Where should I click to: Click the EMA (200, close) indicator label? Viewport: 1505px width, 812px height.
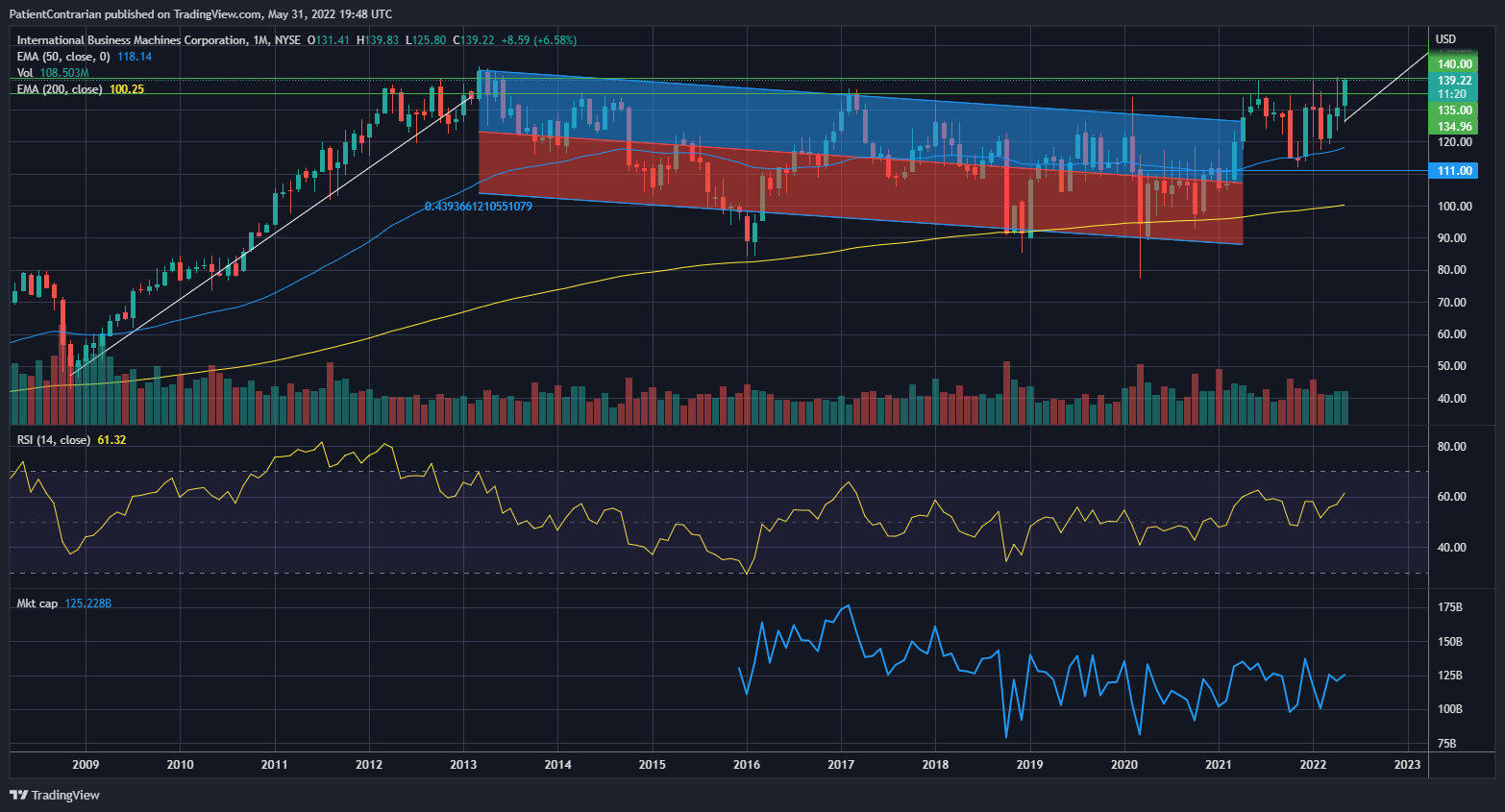coord(60,89)
